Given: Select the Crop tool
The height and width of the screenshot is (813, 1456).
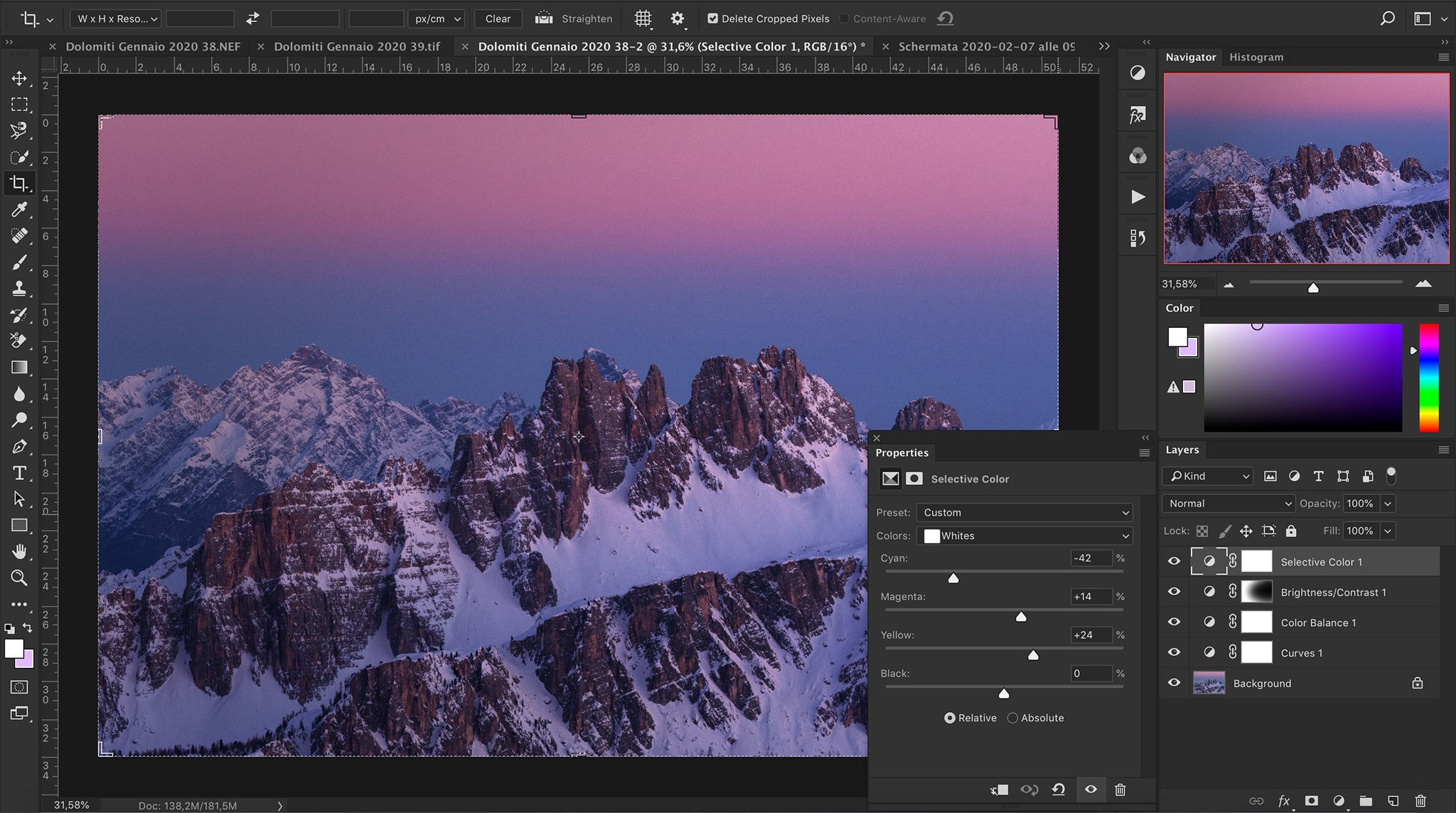Looking at the screenshot, I should (19, 184).
